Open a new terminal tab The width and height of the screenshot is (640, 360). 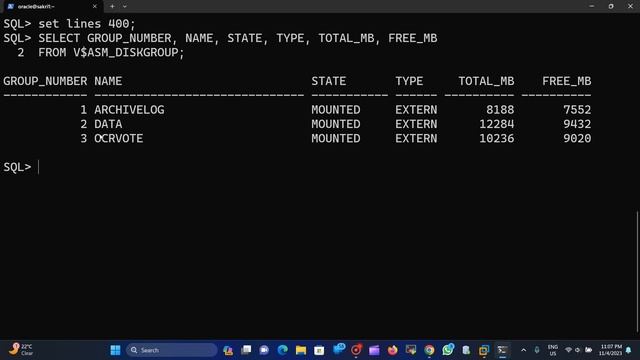(x=112, y=7)
